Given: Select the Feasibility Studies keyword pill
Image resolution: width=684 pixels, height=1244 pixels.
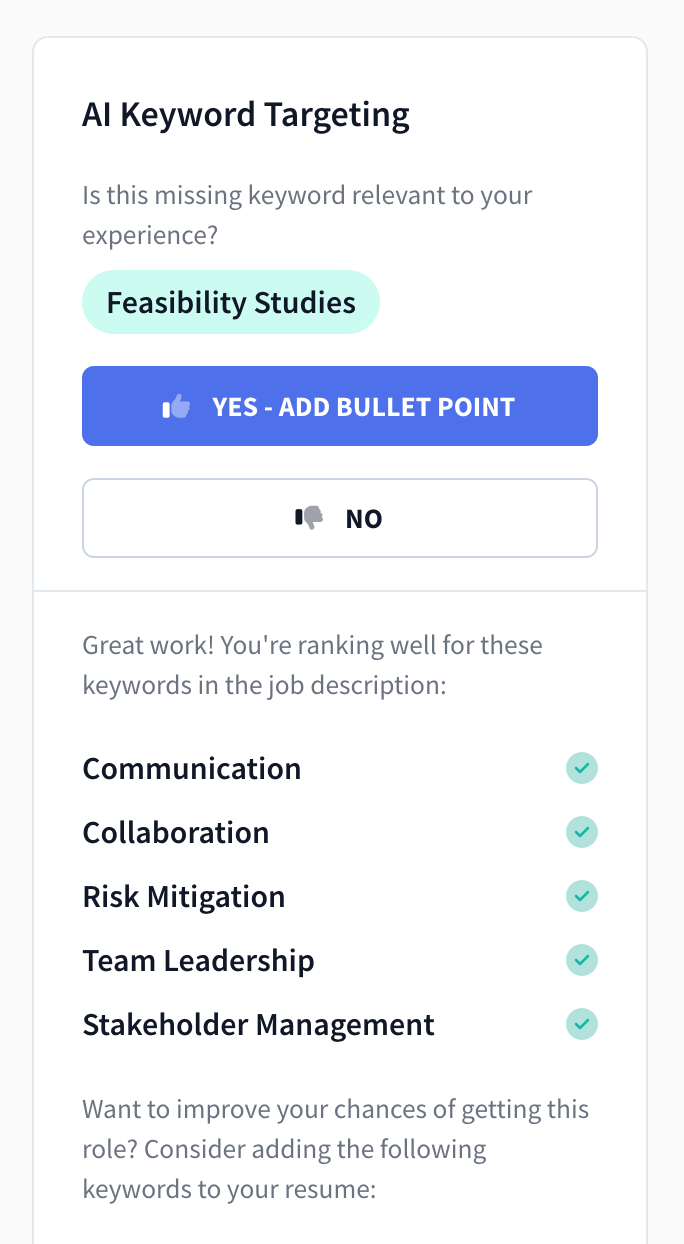Looking at the screenshot, I should [231, 302].
